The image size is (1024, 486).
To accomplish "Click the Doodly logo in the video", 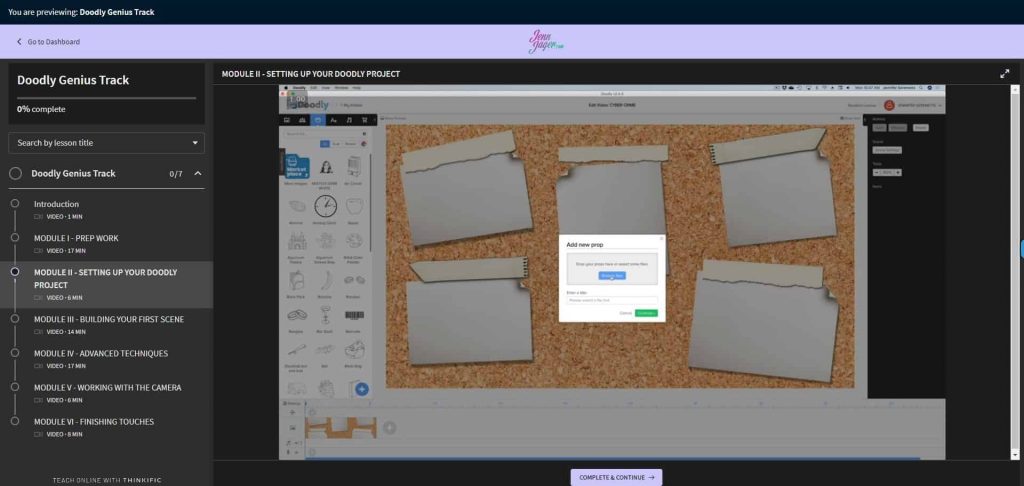I will tap(308, 104).
